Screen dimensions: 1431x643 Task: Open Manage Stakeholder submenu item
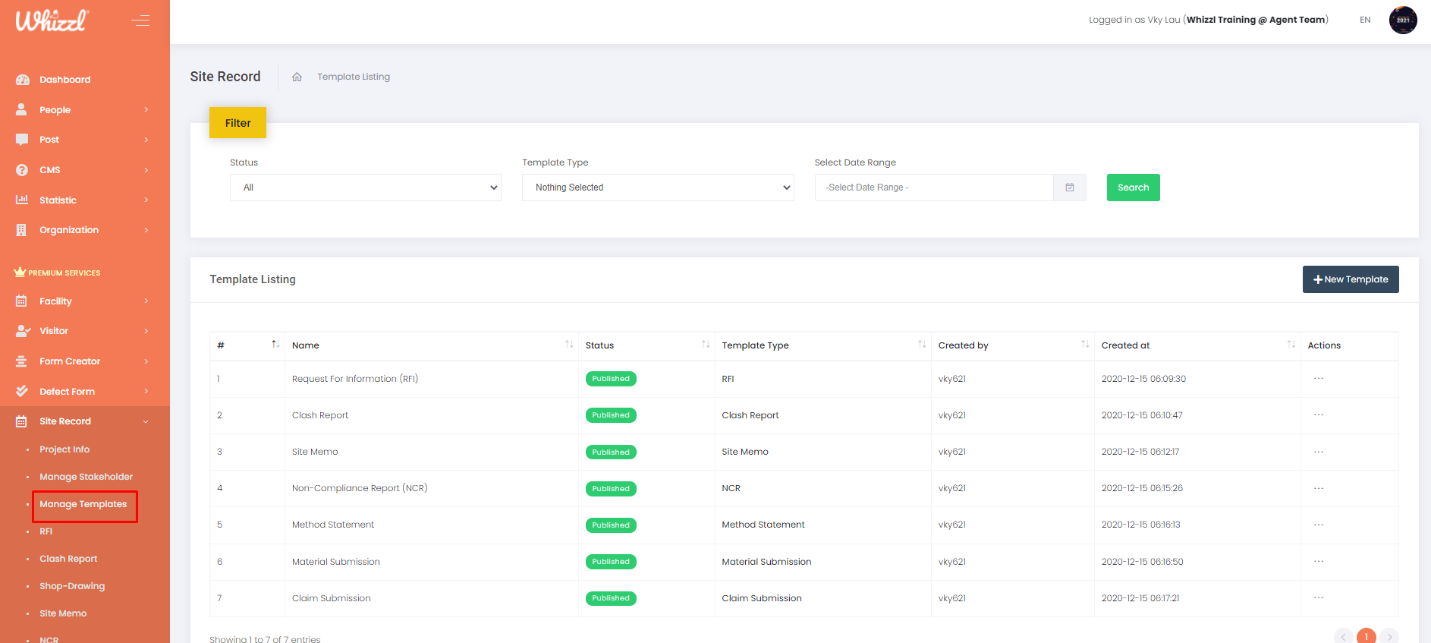tap(86, 477)
